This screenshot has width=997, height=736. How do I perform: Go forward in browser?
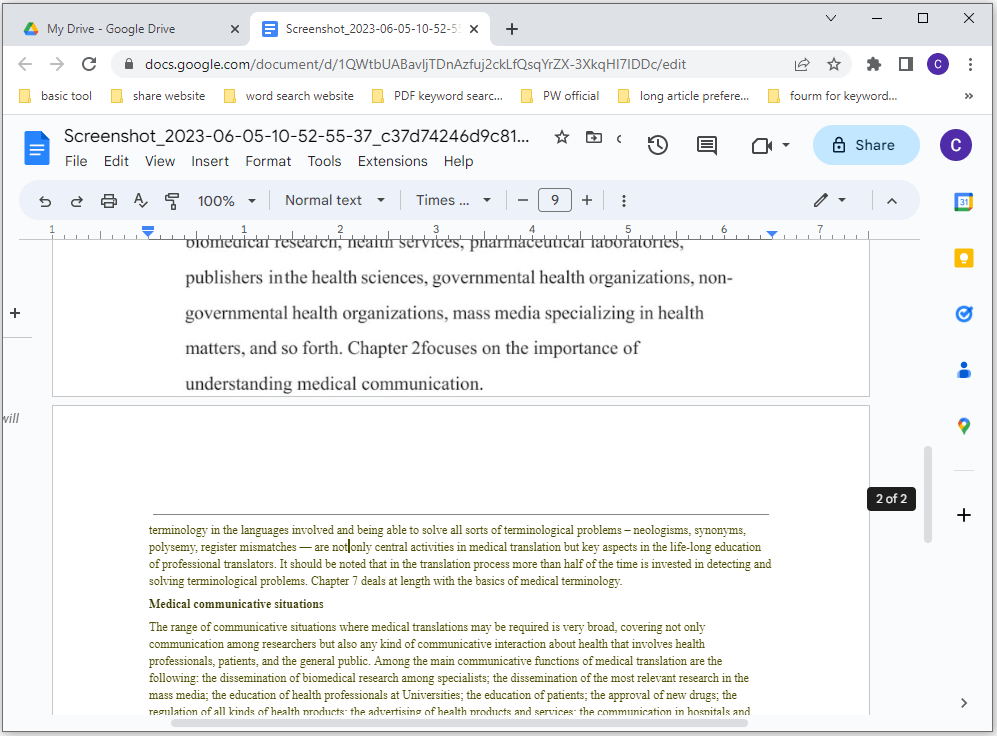57,64
